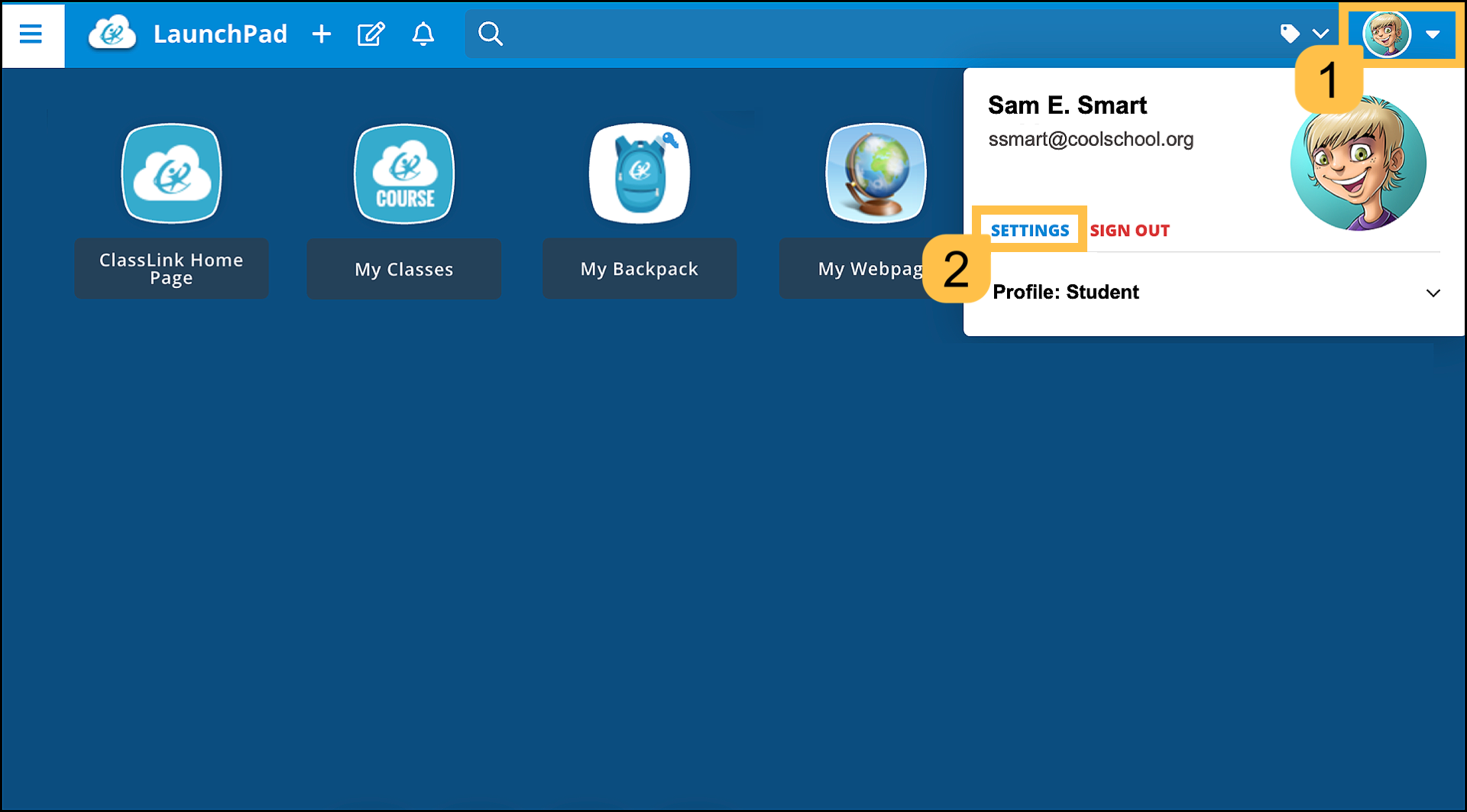
Task: Click the search magnifier icon
Action: tap(491, 34)
